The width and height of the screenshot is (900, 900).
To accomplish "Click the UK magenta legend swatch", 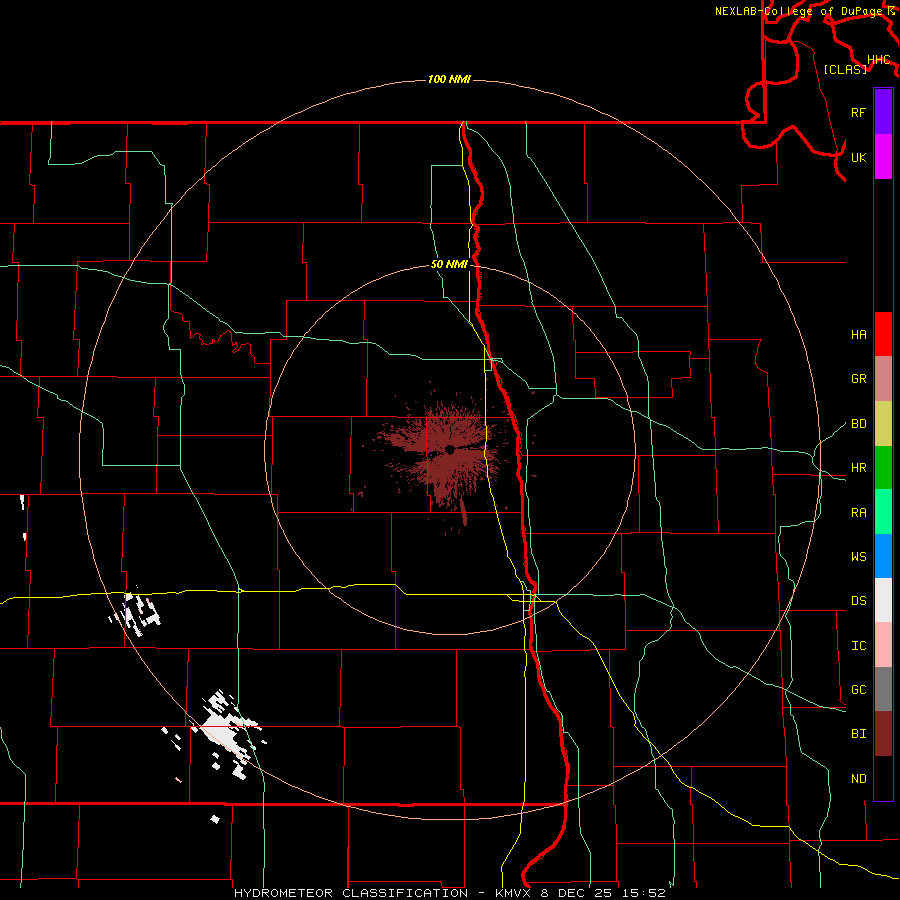I will point(883,157).
